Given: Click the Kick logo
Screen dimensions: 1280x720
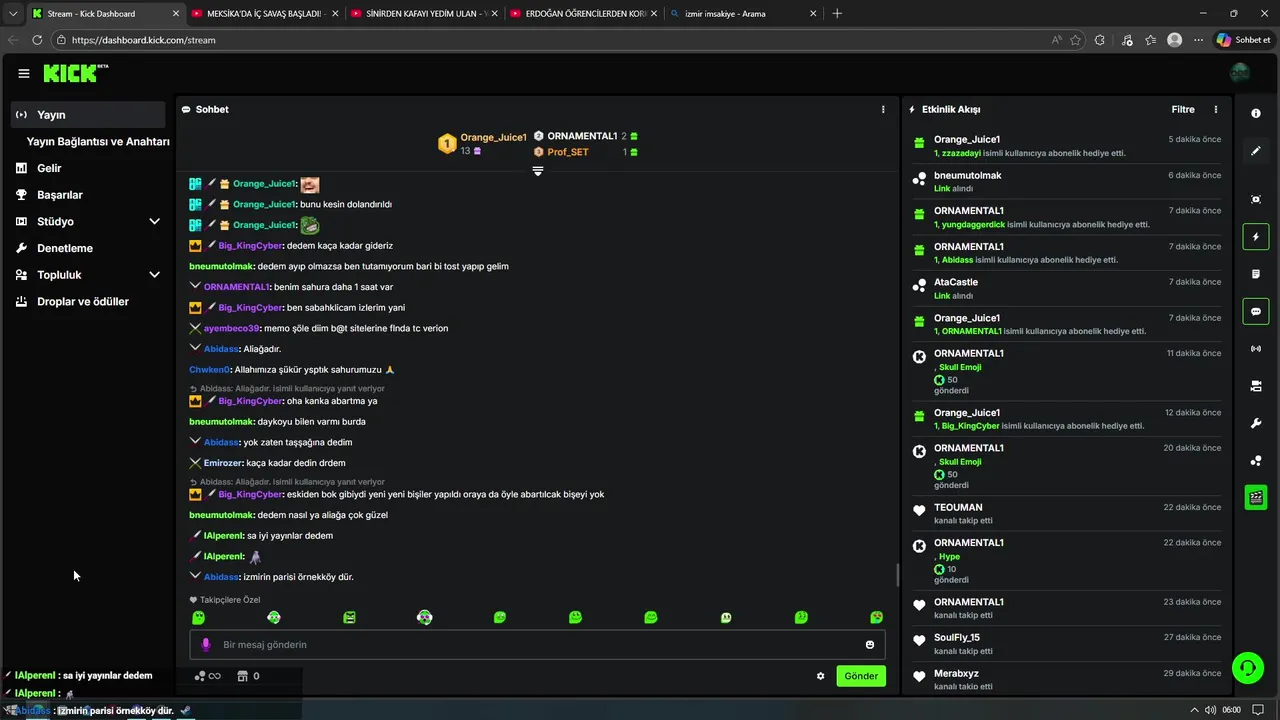Looking at the screenshot, I should coord(75,73).
